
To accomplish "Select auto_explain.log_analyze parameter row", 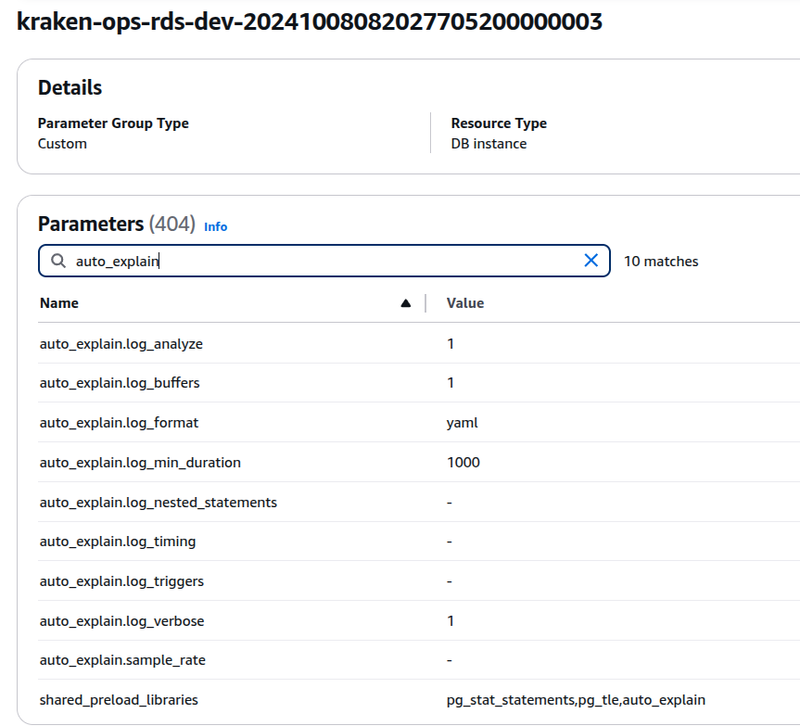I will (x=419, y=344).
